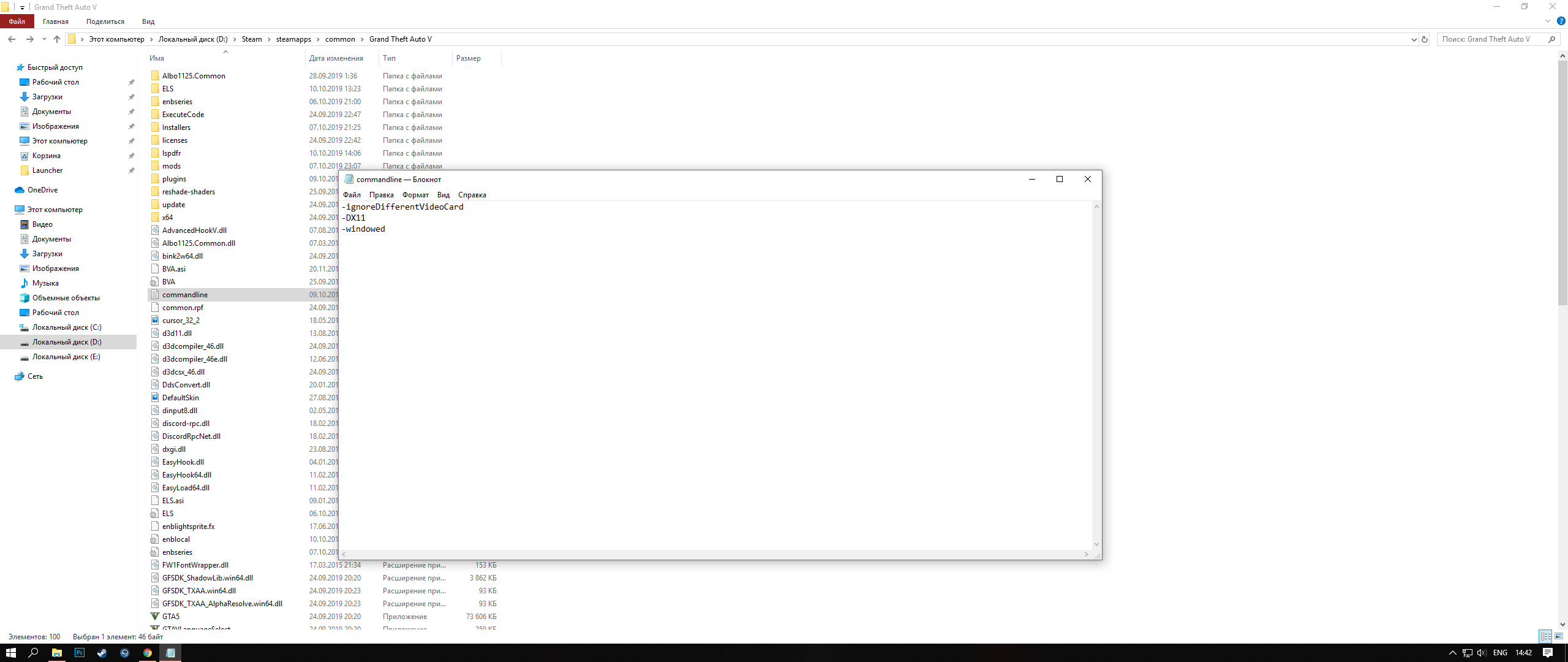Click the GTA5 application icon
Screen dimensions: 1568x662
click(155, 617)
